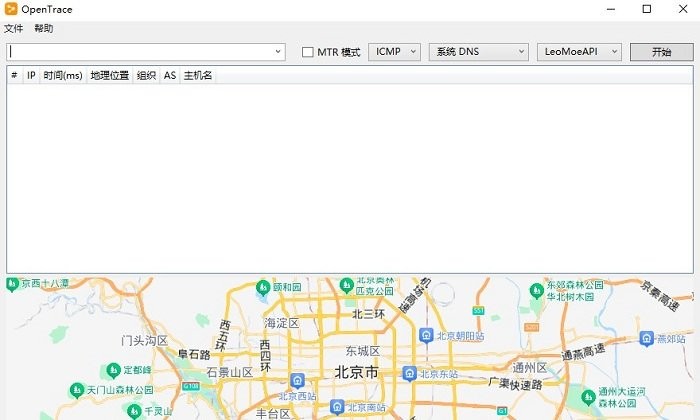Expand the 系统 DNS resolver dropdown

click(478, 52)
